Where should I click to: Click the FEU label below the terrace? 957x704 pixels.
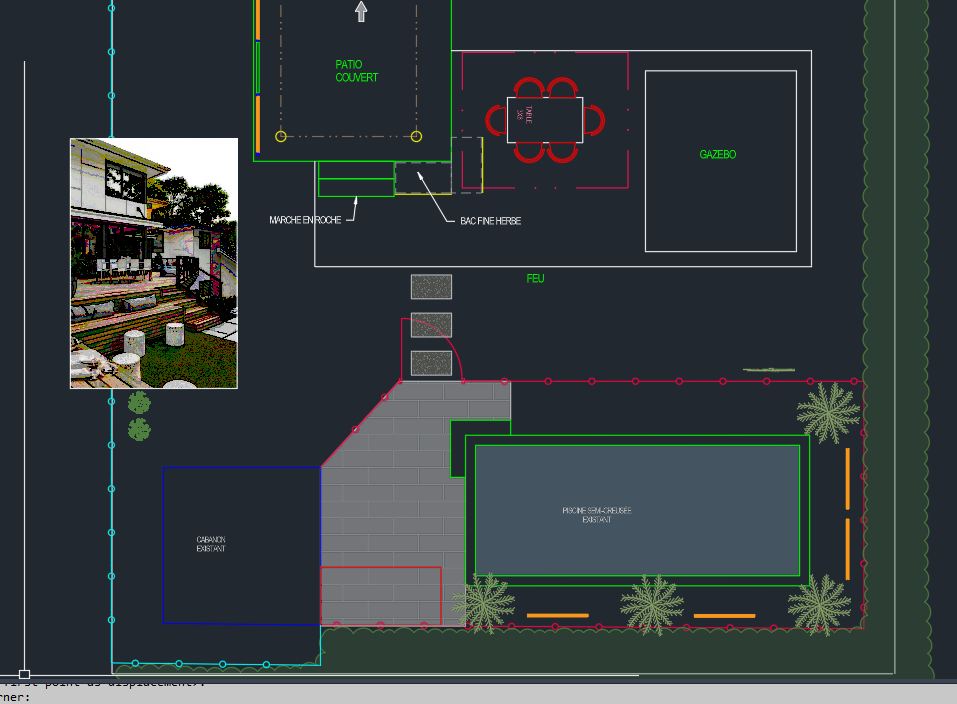535,278
